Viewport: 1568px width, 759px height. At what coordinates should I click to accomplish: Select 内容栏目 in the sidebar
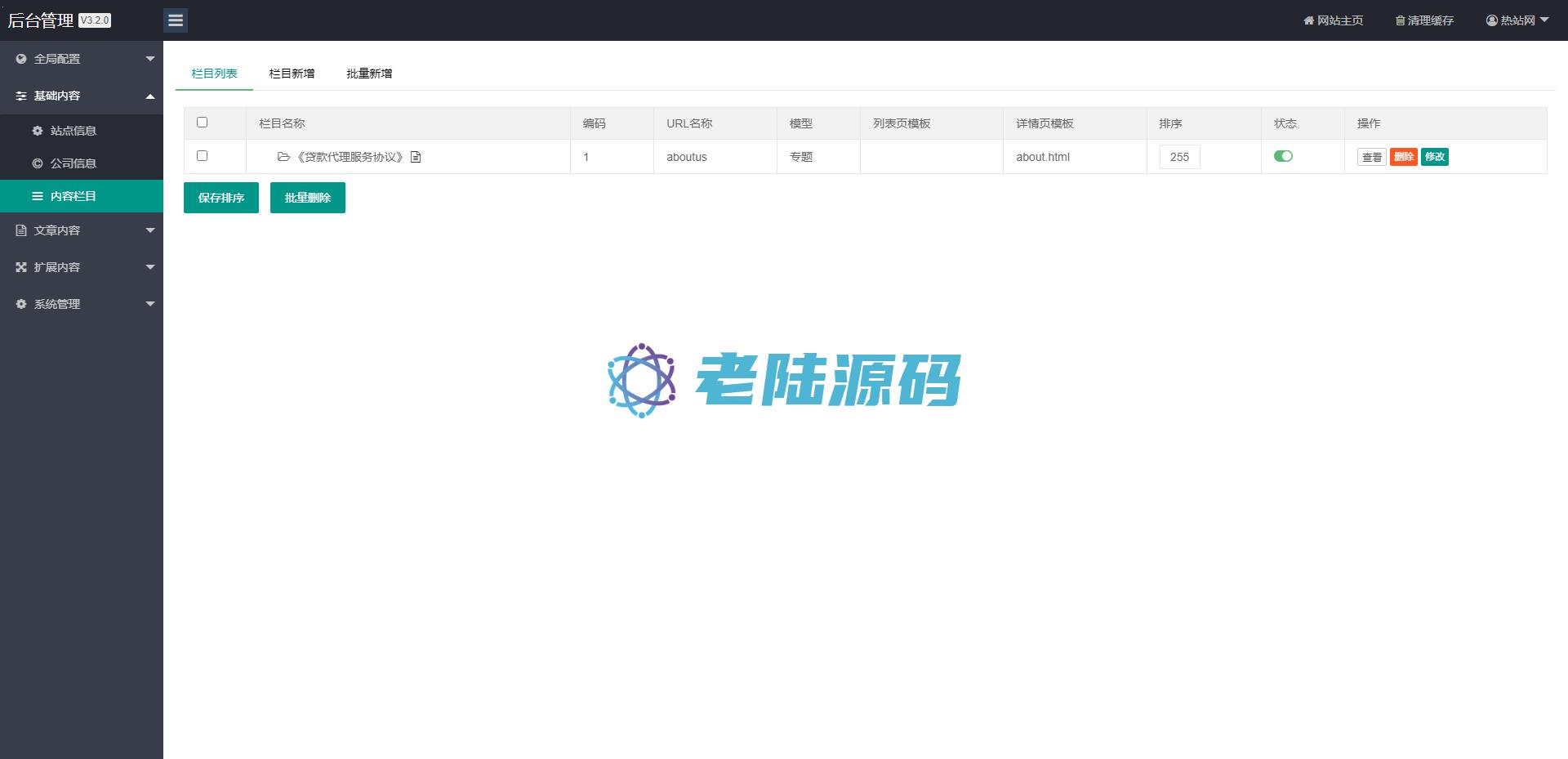coord(73,196)
